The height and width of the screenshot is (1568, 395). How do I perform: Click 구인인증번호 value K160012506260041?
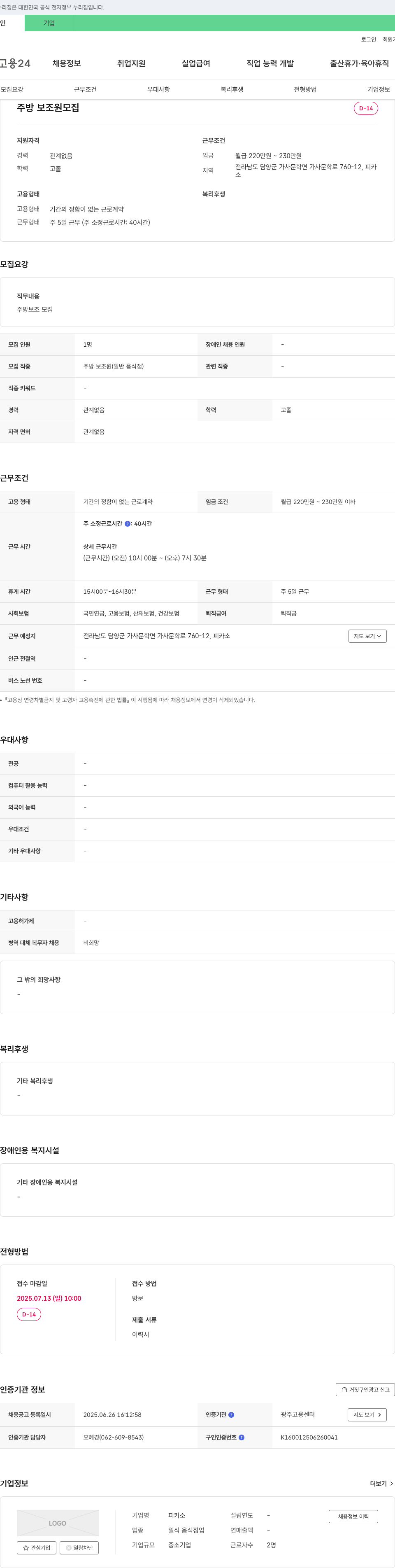(309, 1437)
